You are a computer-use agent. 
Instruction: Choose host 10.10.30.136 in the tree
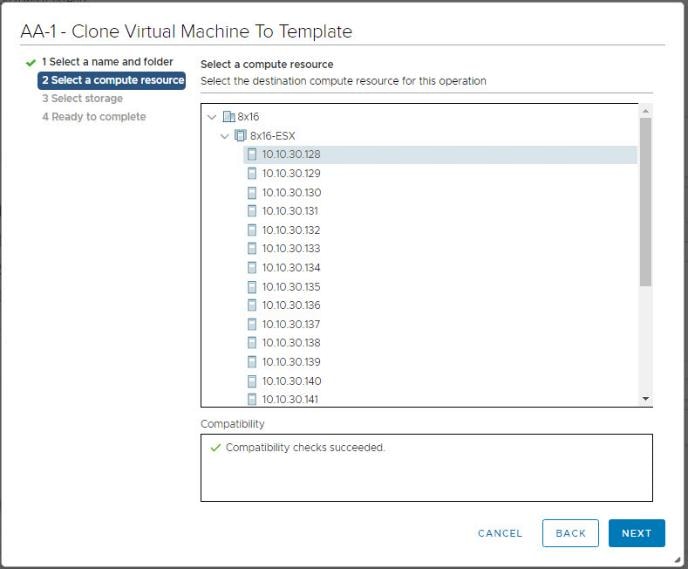(290, 305)
